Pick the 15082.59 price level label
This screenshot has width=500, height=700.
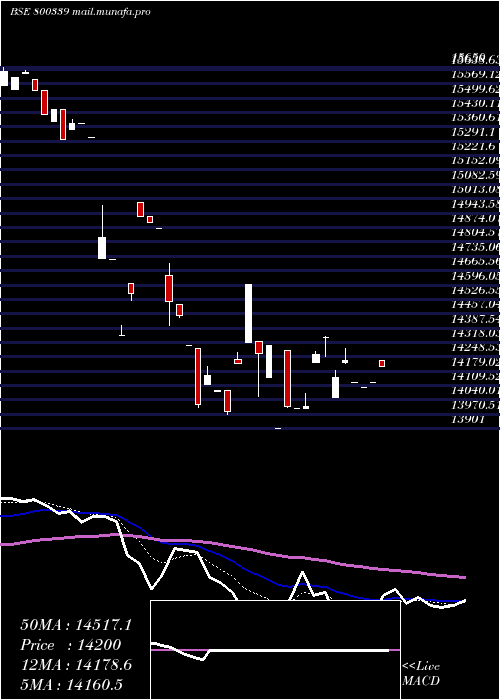pyautogui.click(x=475, y=175)
